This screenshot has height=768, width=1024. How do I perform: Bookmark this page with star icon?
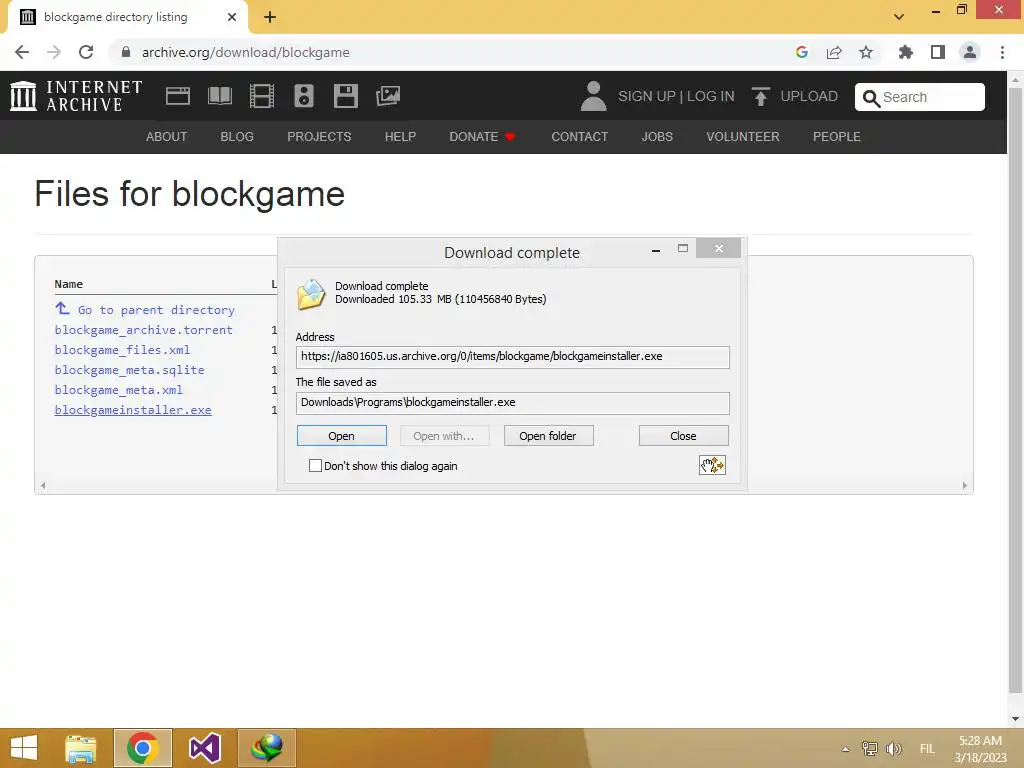[866, 52]
